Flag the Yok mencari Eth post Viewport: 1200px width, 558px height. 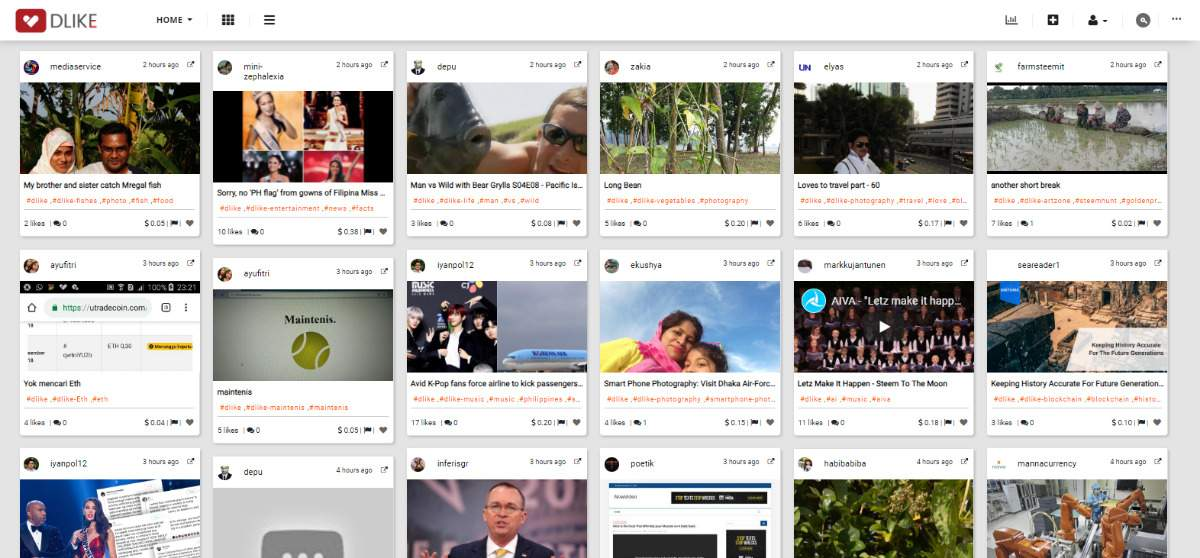176,423
